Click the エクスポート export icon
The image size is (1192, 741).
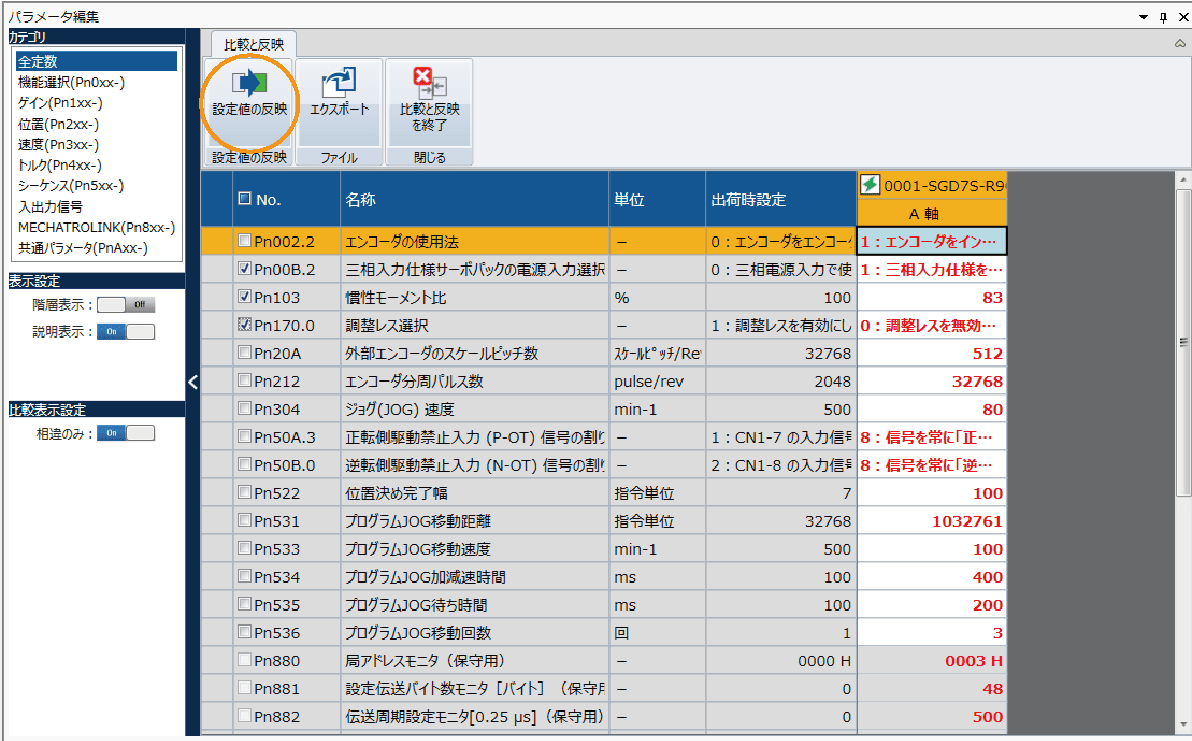pos(339,83)
